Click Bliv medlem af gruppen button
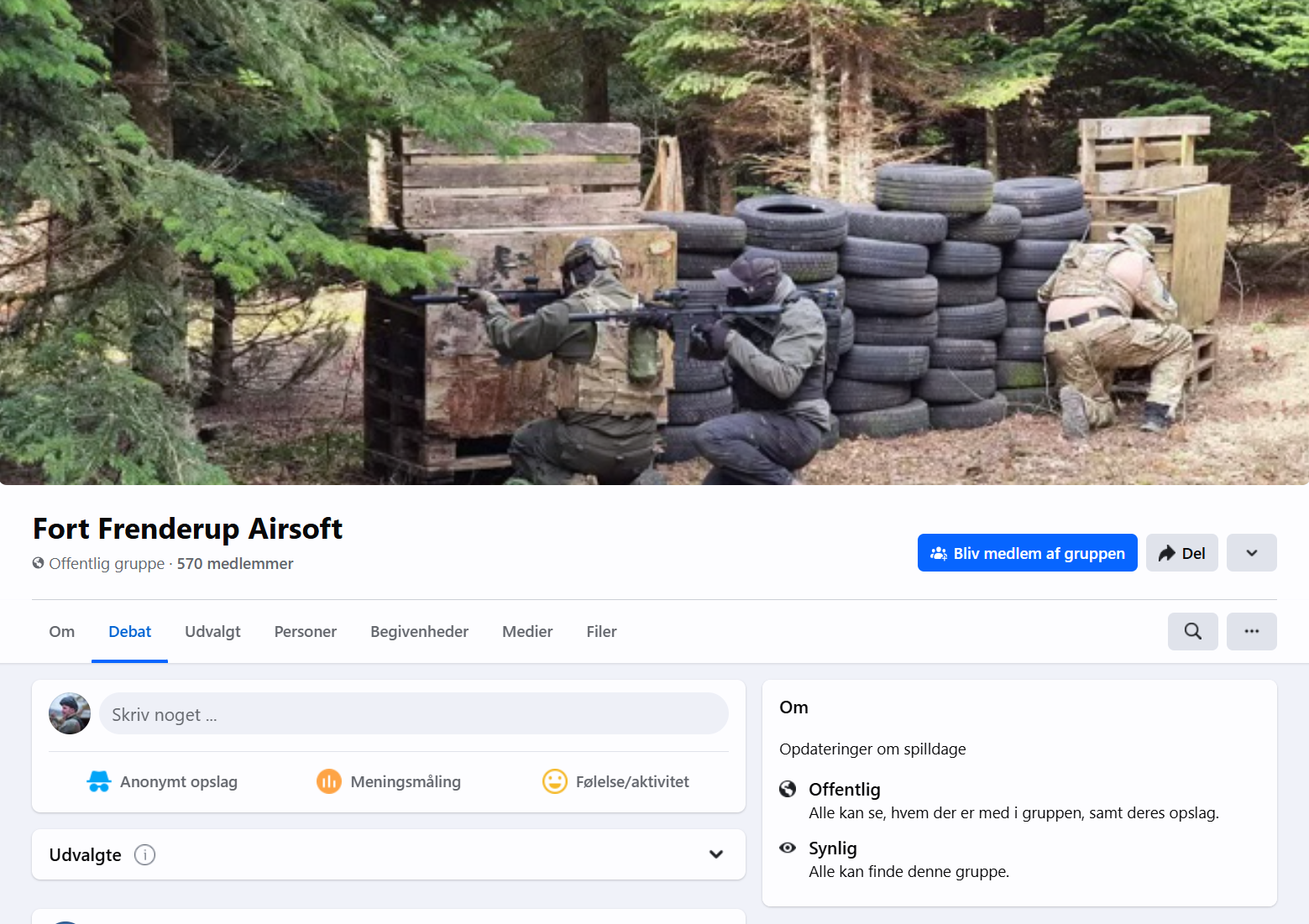Image resolution: width=1309 pixels, height=924 pixels. (1027, 553)
